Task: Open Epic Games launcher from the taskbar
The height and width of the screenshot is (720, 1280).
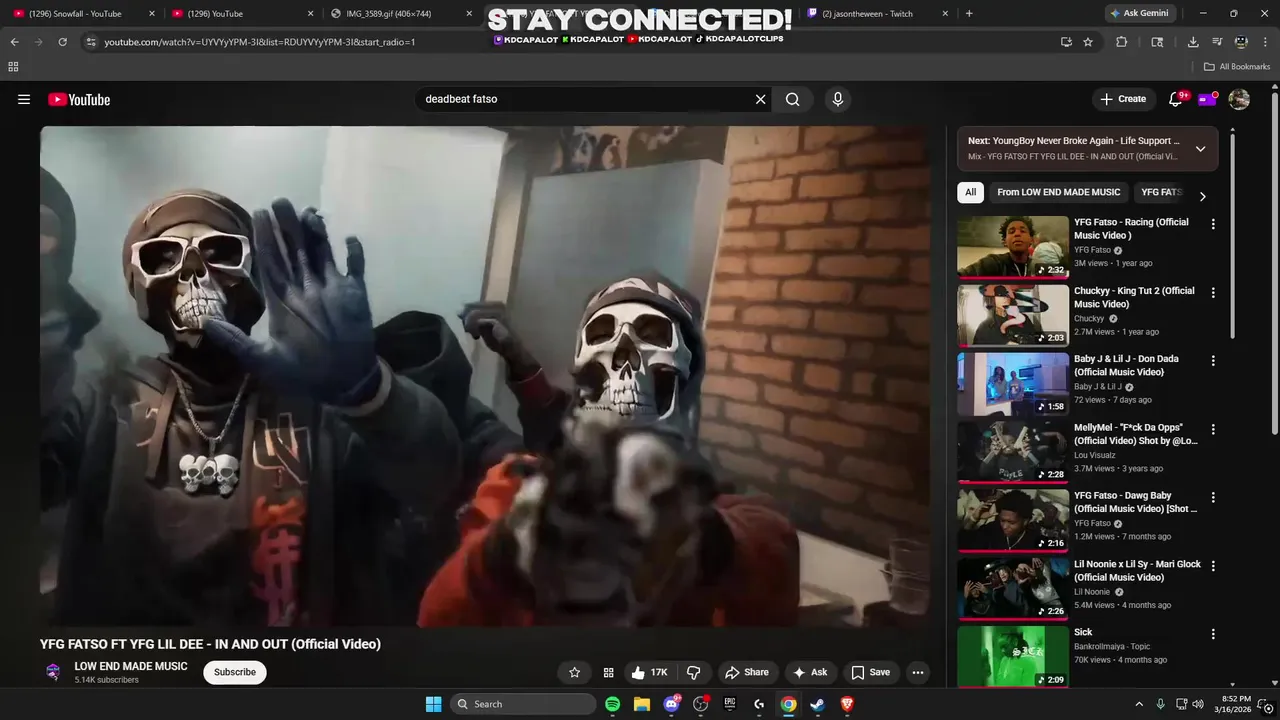Action: [730, 704]
